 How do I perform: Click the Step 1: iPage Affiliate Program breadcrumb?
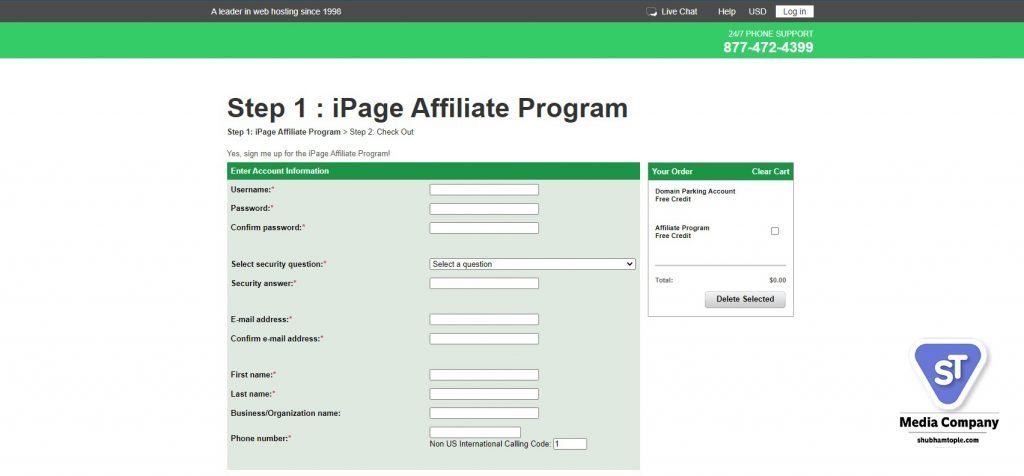click(x=284, y=132)
